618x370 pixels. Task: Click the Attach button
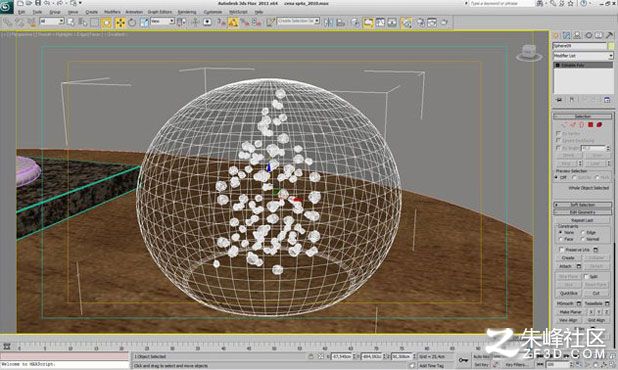[x=566, y=266]
